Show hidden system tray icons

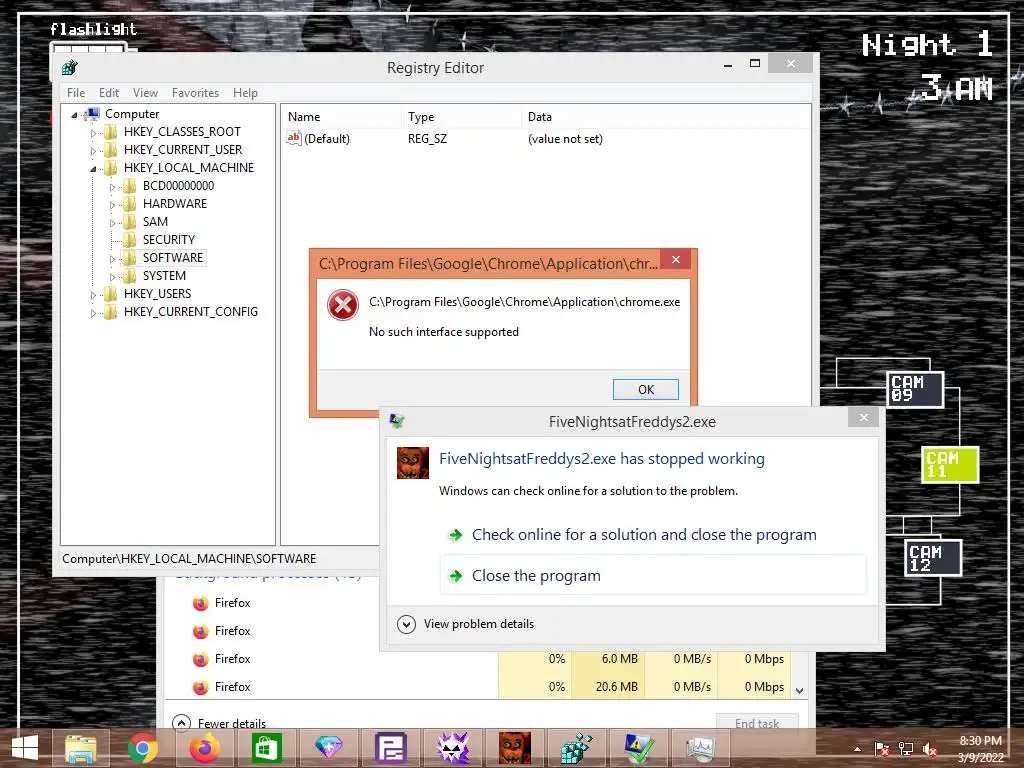[857, 749]
